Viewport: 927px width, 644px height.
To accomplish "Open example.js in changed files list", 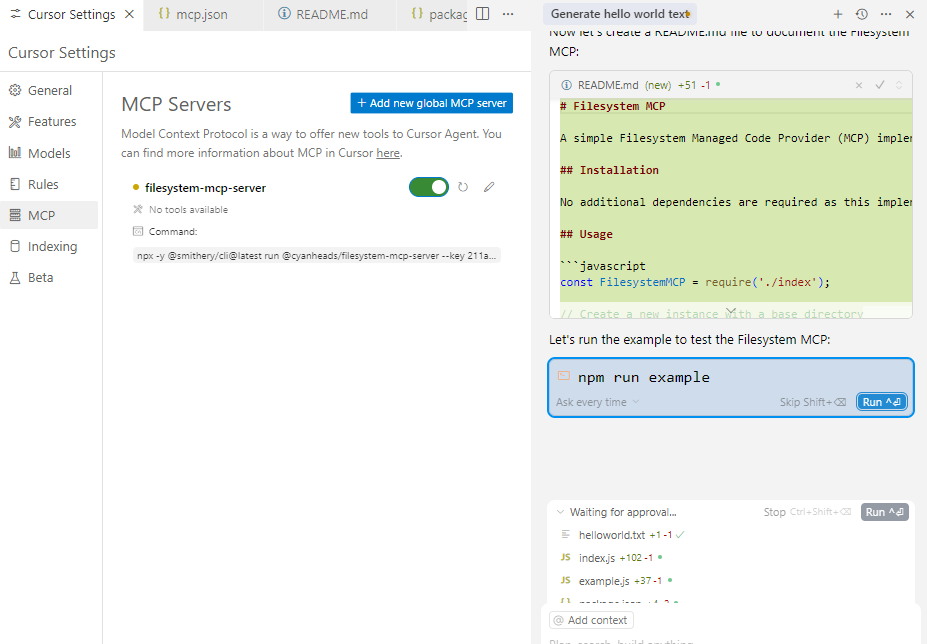I will pyautogui.click(x=604, y=581).
